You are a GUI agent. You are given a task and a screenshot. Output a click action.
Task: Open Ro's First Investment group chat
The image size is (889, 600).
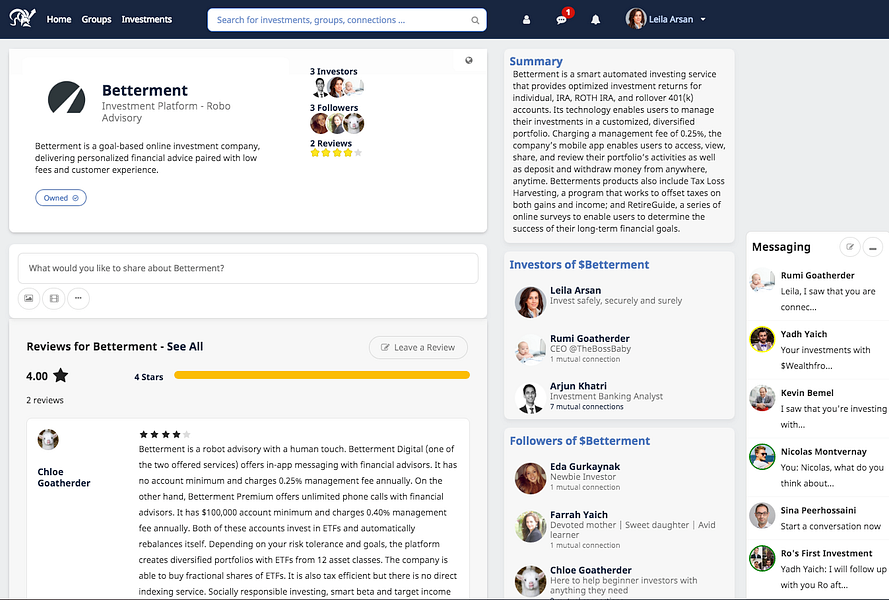[x=818, y=569]
